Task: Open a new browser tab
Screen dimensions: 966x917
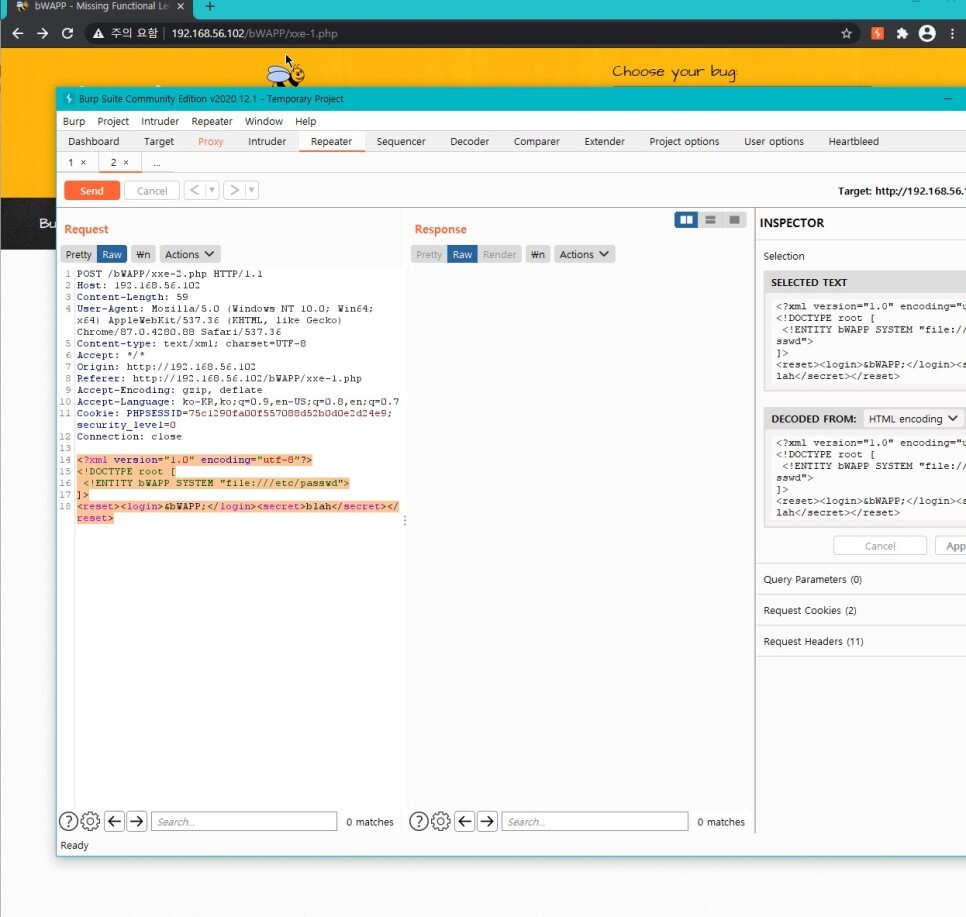Action: point(210,6)
